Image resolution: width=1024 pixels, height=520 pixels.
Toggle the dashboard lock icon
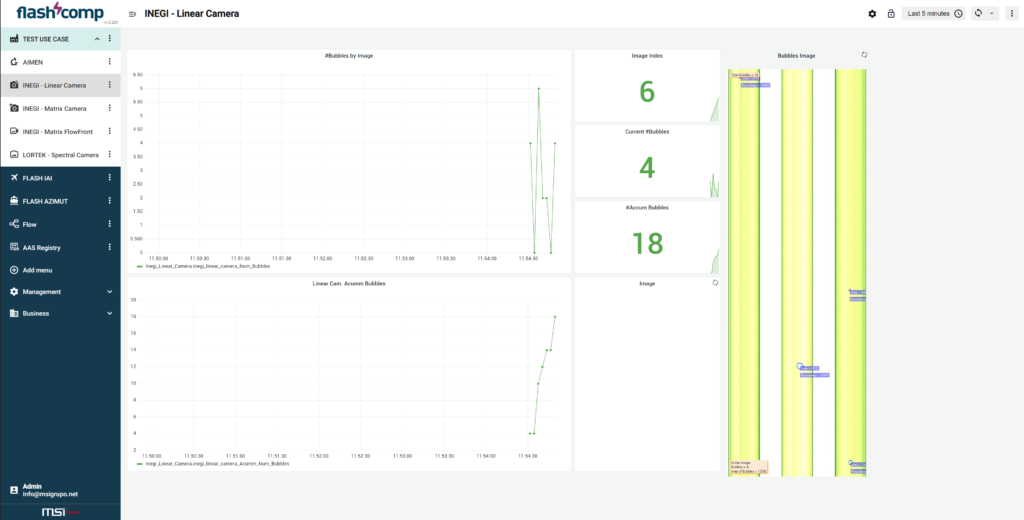click(x=890, y=14)
